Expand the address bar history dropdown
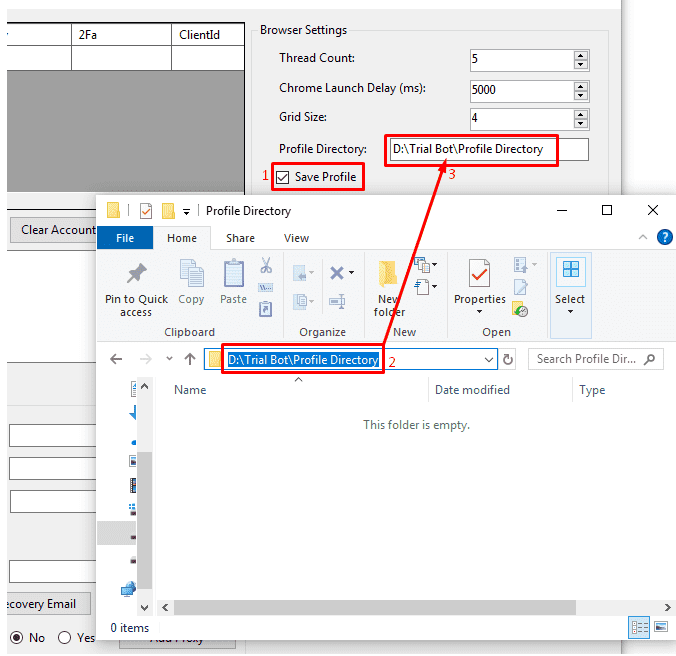This screenshot has height=656, width=676. pos(488,359)
